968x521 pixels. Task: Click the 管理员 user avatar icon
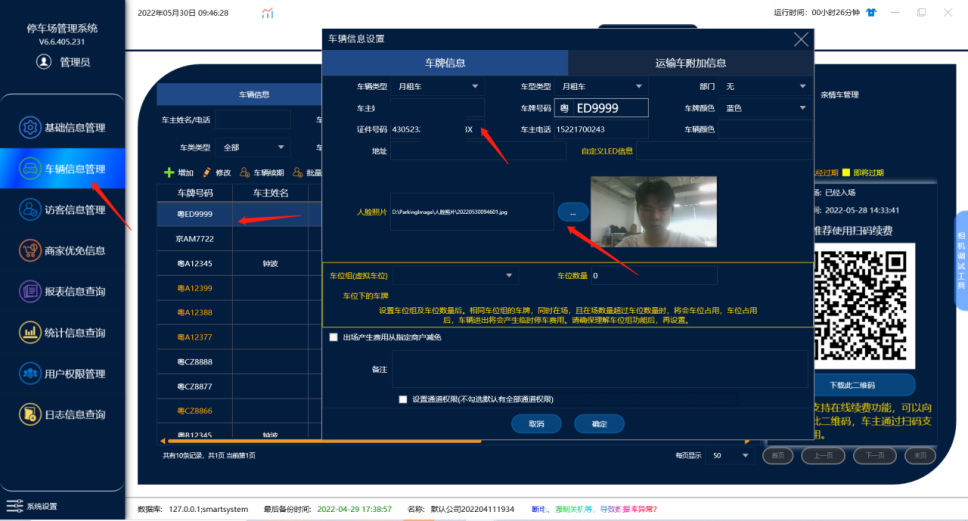pos(43,62)
